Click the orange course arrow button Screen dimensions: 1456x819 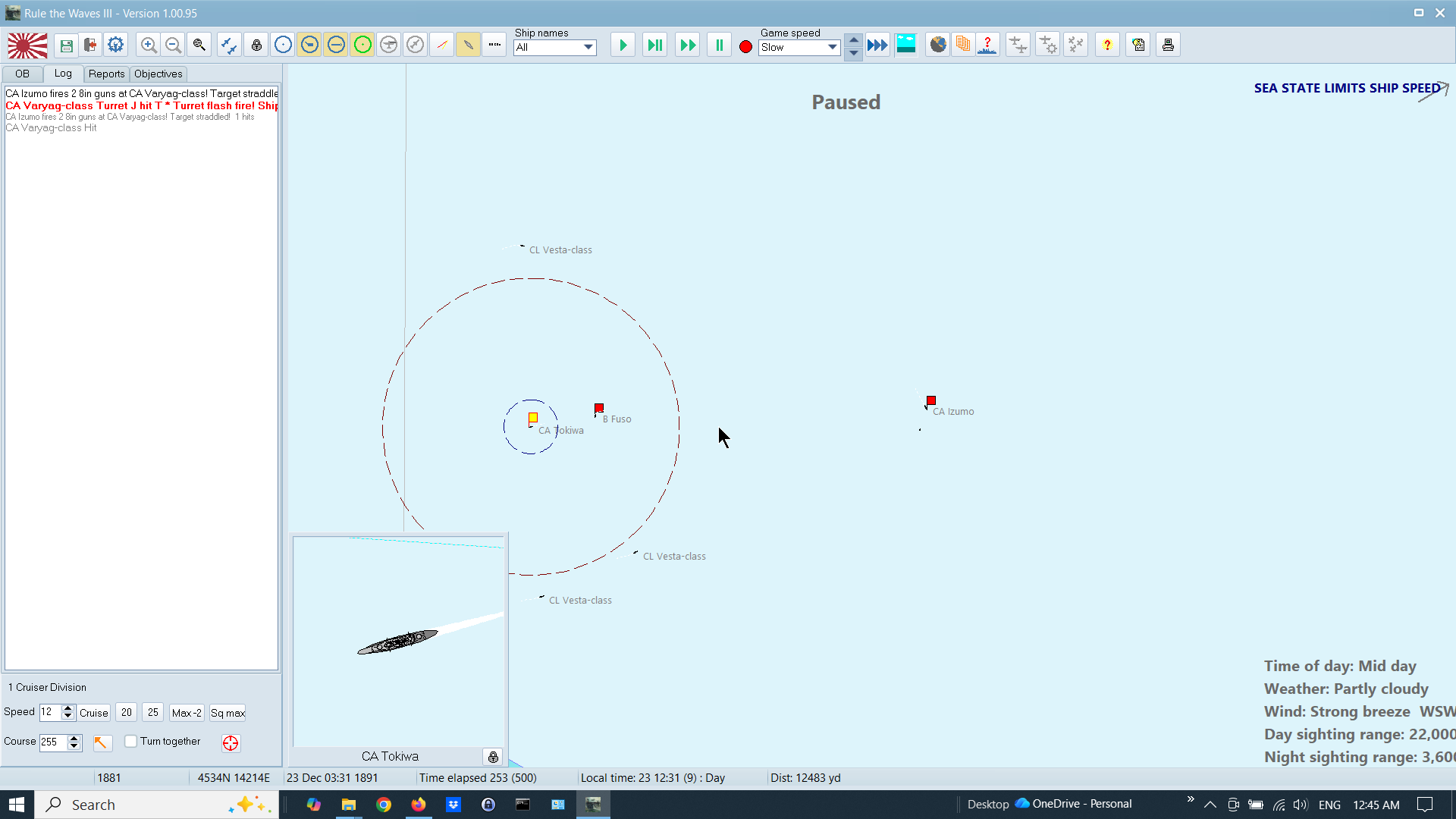102,742
